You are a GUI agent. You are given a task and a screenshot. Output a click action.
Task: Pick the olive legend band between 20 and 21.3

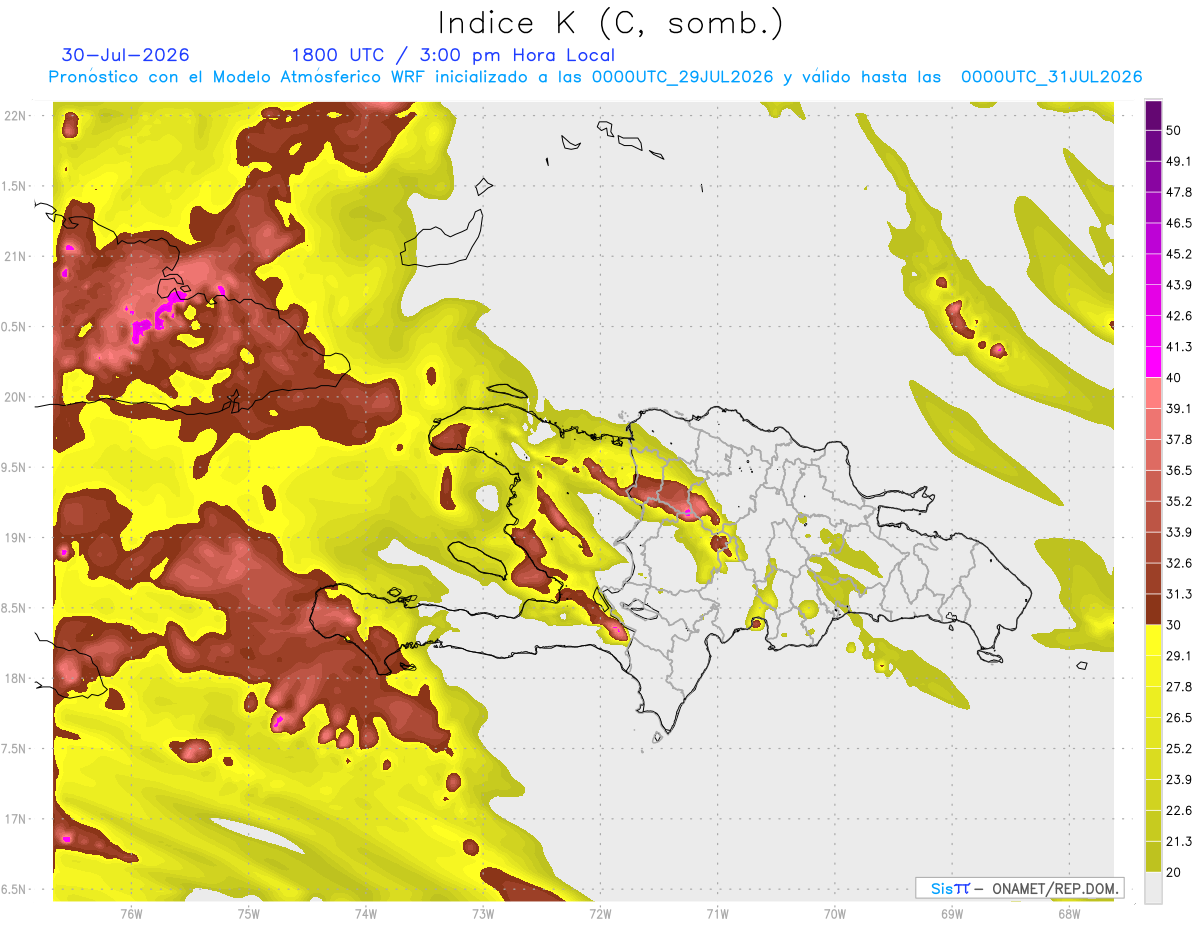point(1153,857)
